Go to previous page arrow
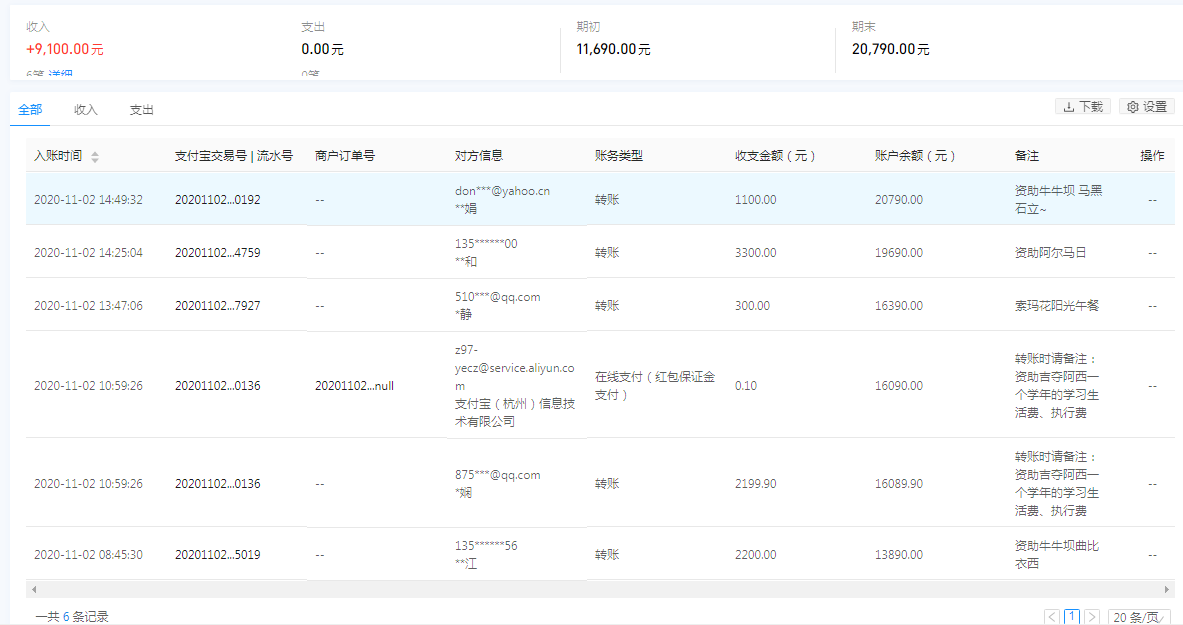Screen dimensions: 1183x625 1052,617
